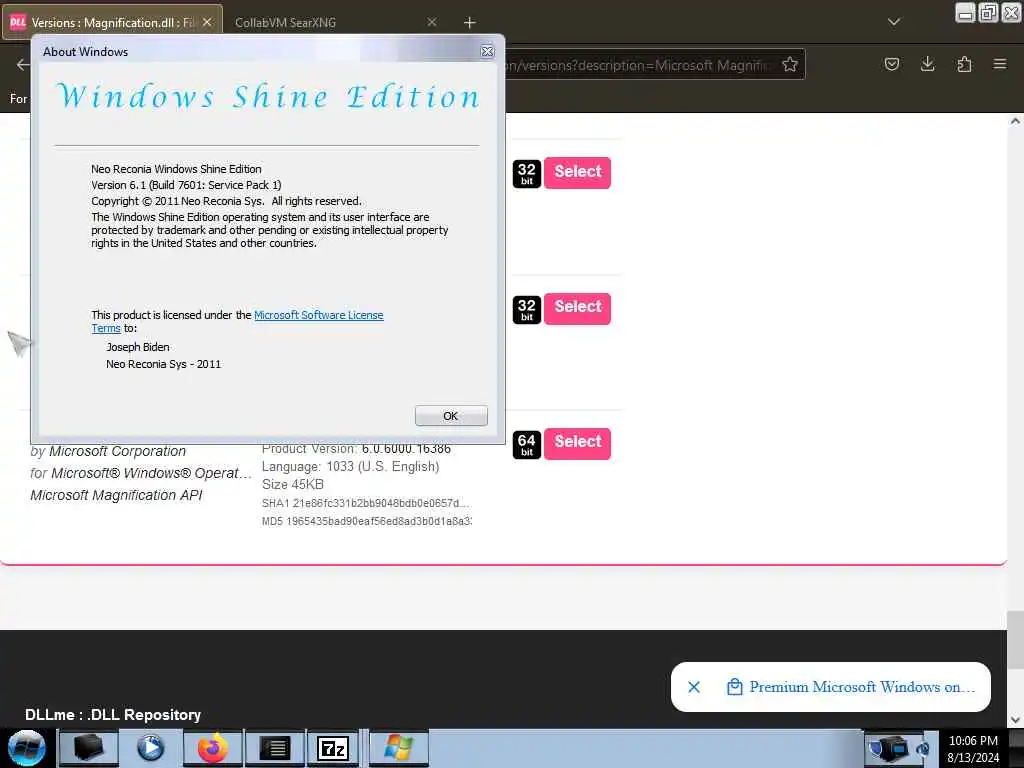
Task: Click the Size 45KB text
Action: pos(293,485)
